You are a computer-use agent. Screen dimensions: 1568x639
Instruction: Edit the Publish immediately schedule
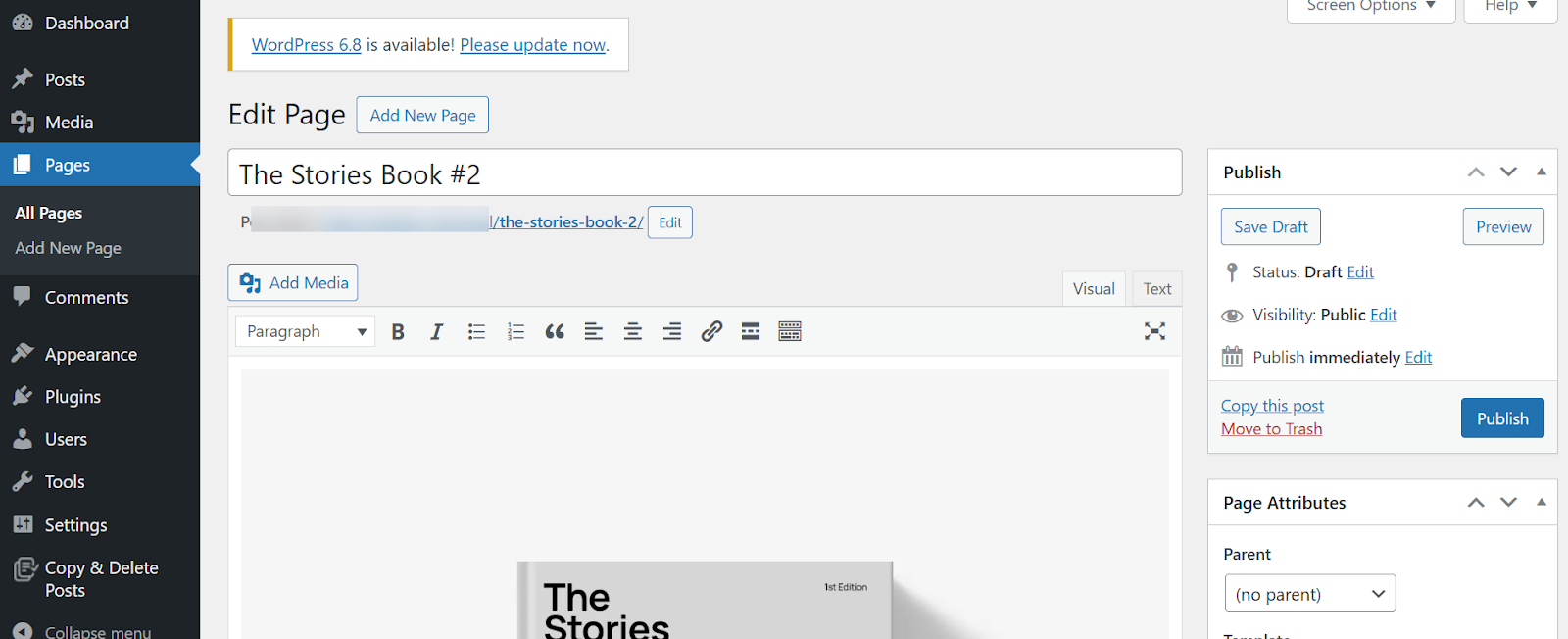[x=1418, y=358]
